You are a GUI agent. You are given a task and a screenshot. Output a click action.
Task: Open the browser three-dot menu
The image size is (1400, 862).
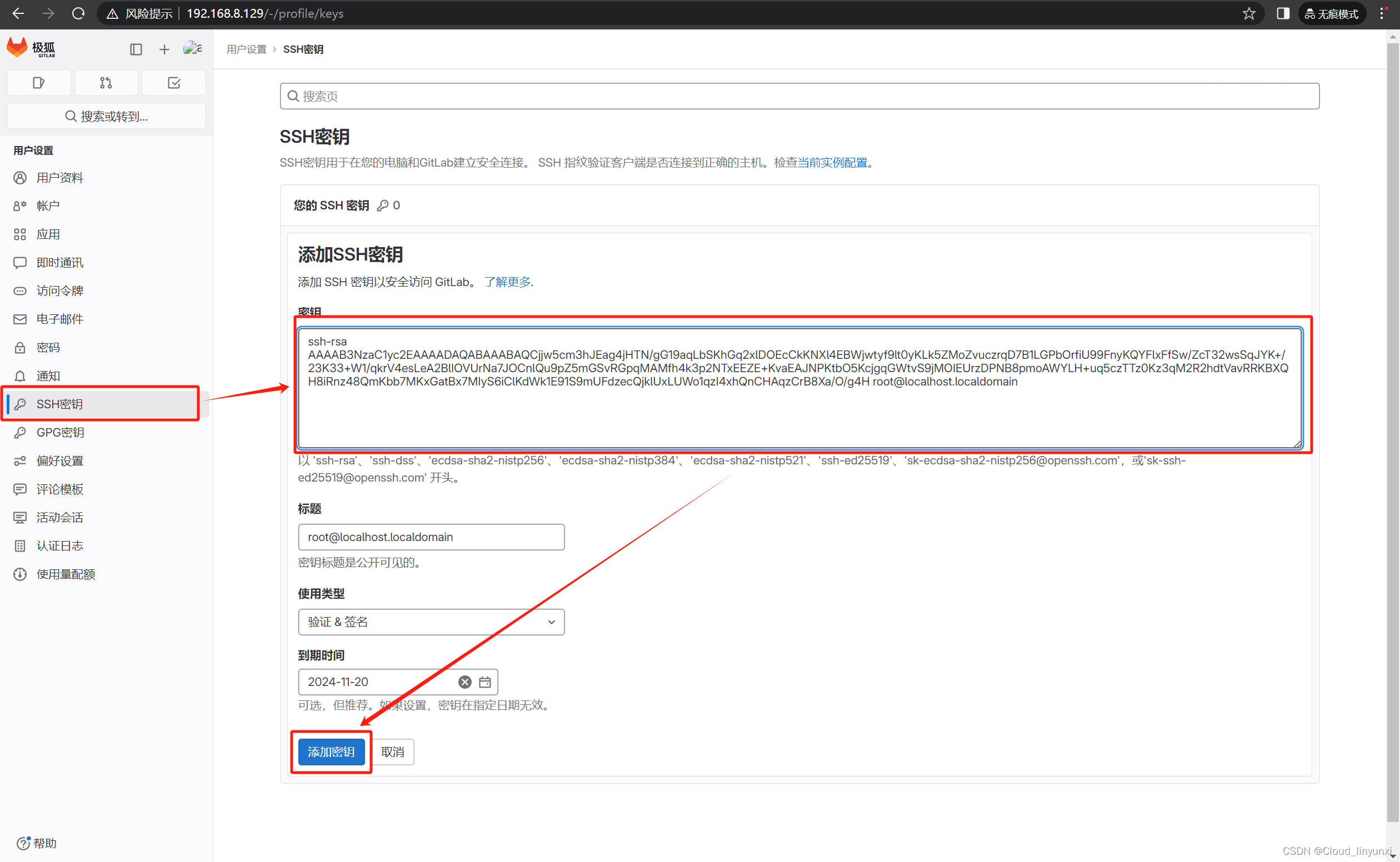pos(1382,14)
